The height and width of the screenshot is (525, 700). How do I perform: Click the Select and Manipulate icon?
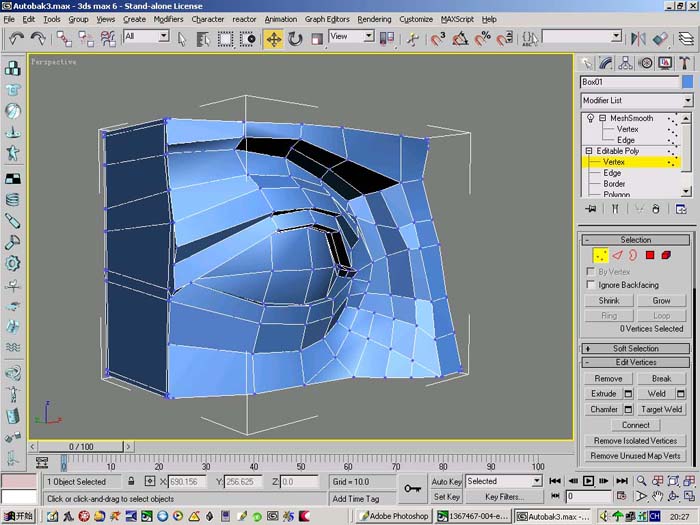(413, 39)
